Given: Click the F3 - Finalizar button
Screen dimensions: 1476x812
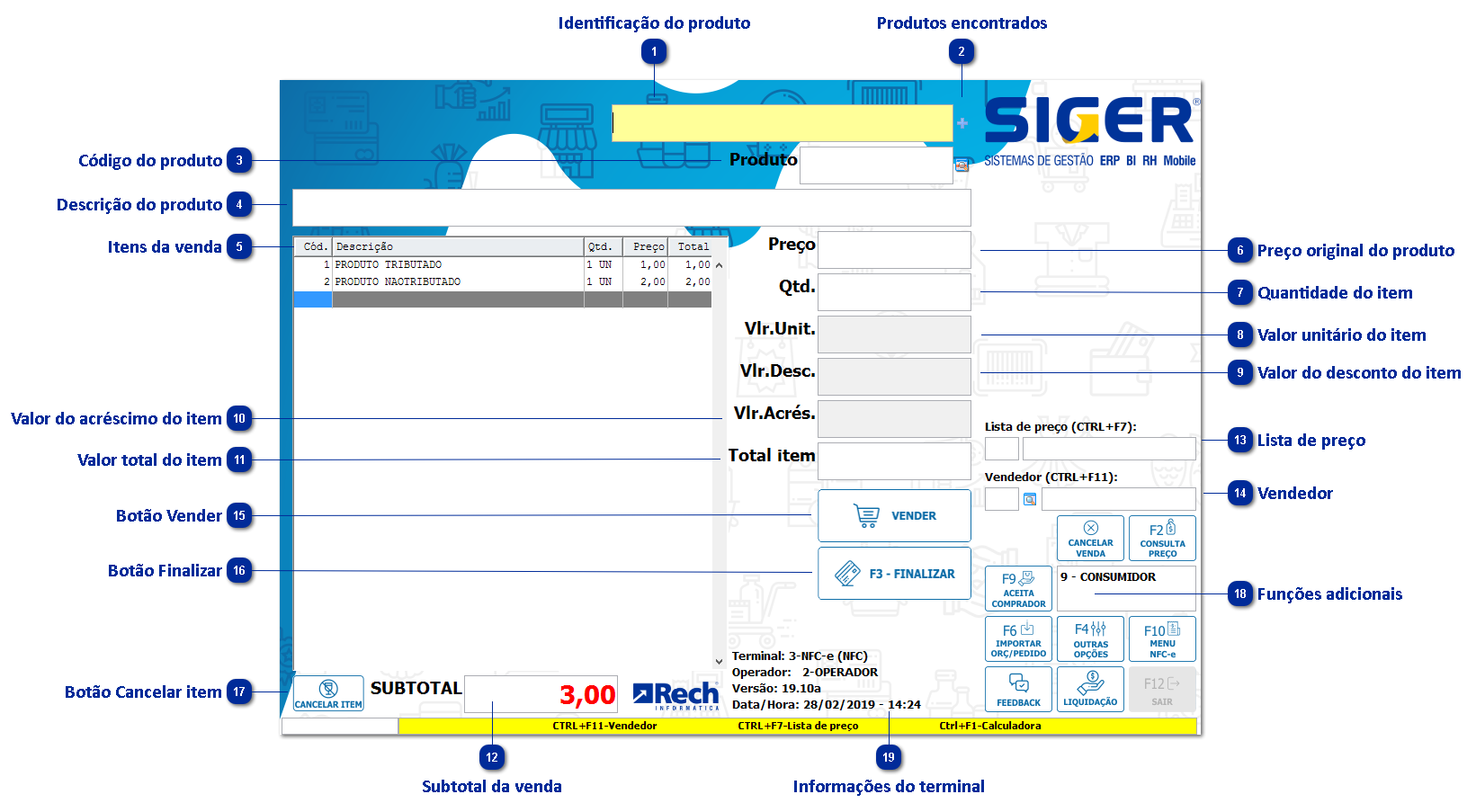Looking at the screenshot, I should [x=894, y=573].
